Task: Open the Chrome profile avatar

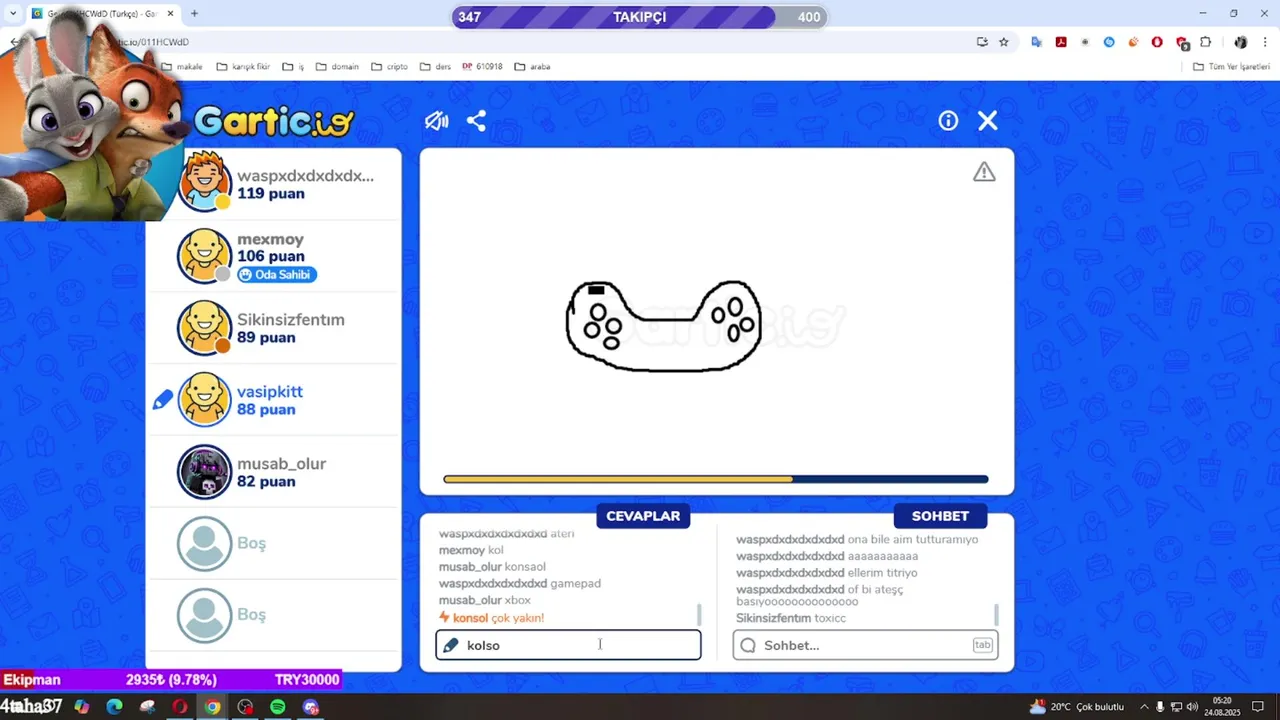Action: 1241,42
